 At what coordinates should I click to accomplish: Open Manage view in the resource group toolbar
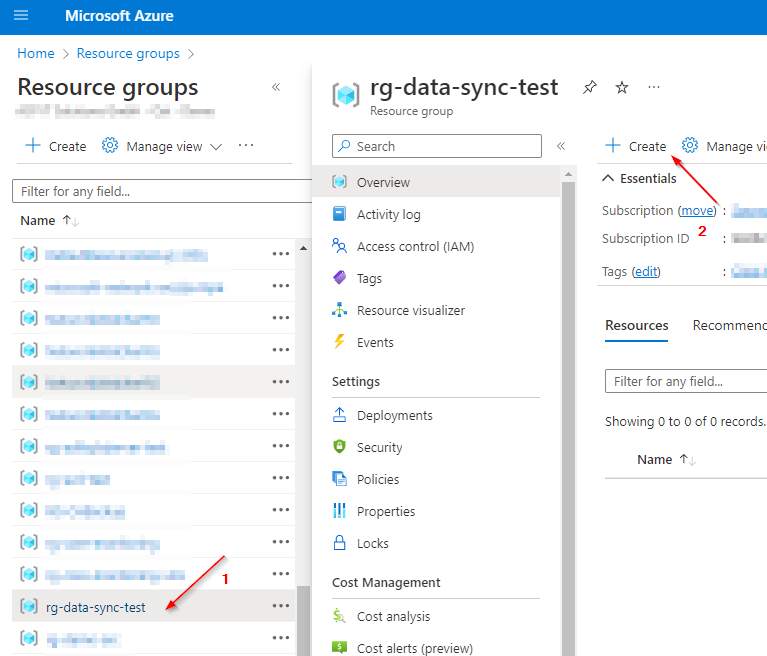point(724,146)
